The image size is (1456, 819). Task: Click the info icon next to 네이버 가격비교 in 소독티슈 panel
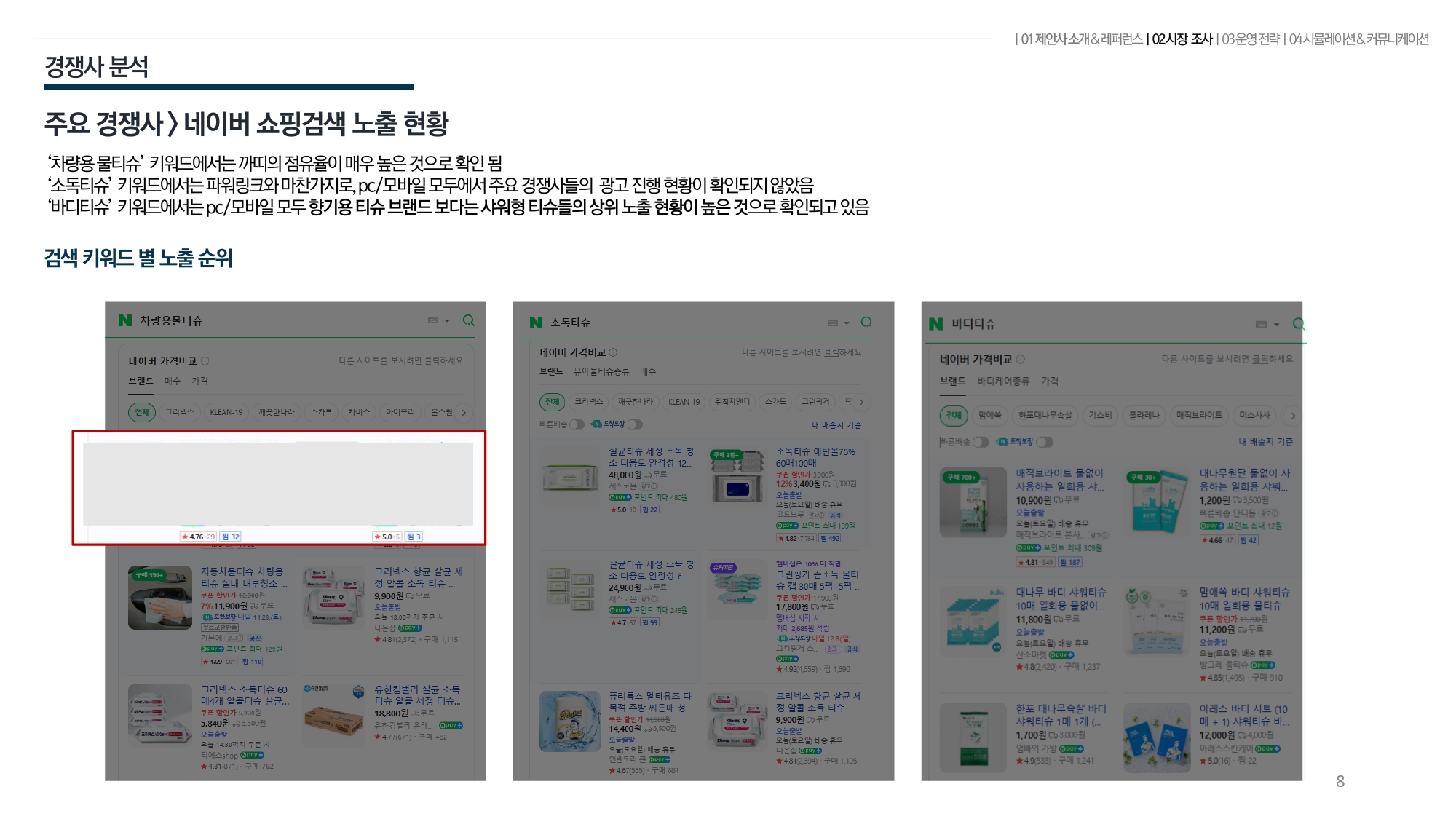point(613,352)
